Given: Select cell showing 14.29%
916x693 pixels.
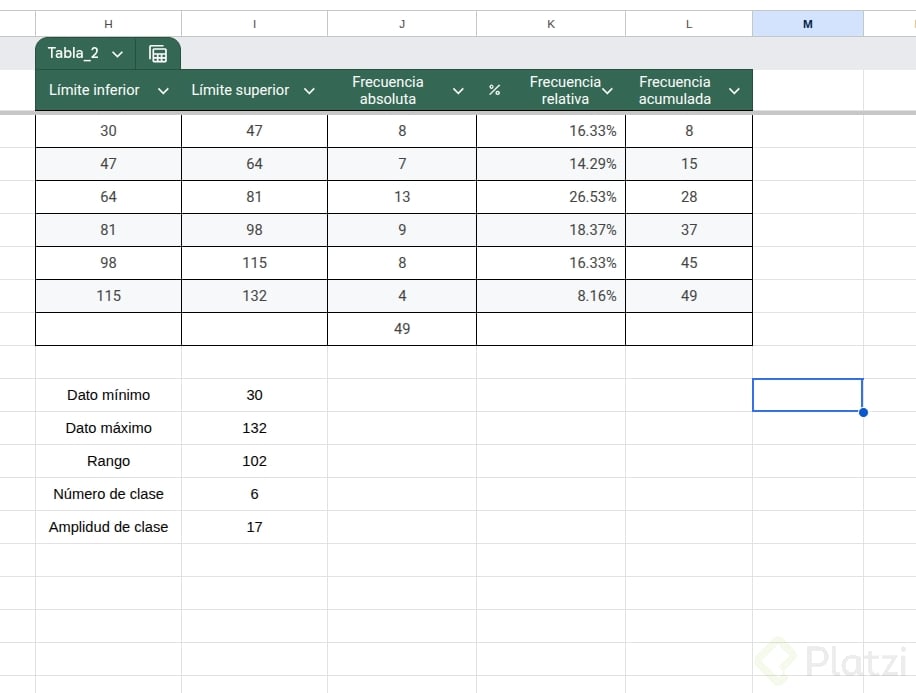Looking at the screenshot, I should tap(551, 164).
